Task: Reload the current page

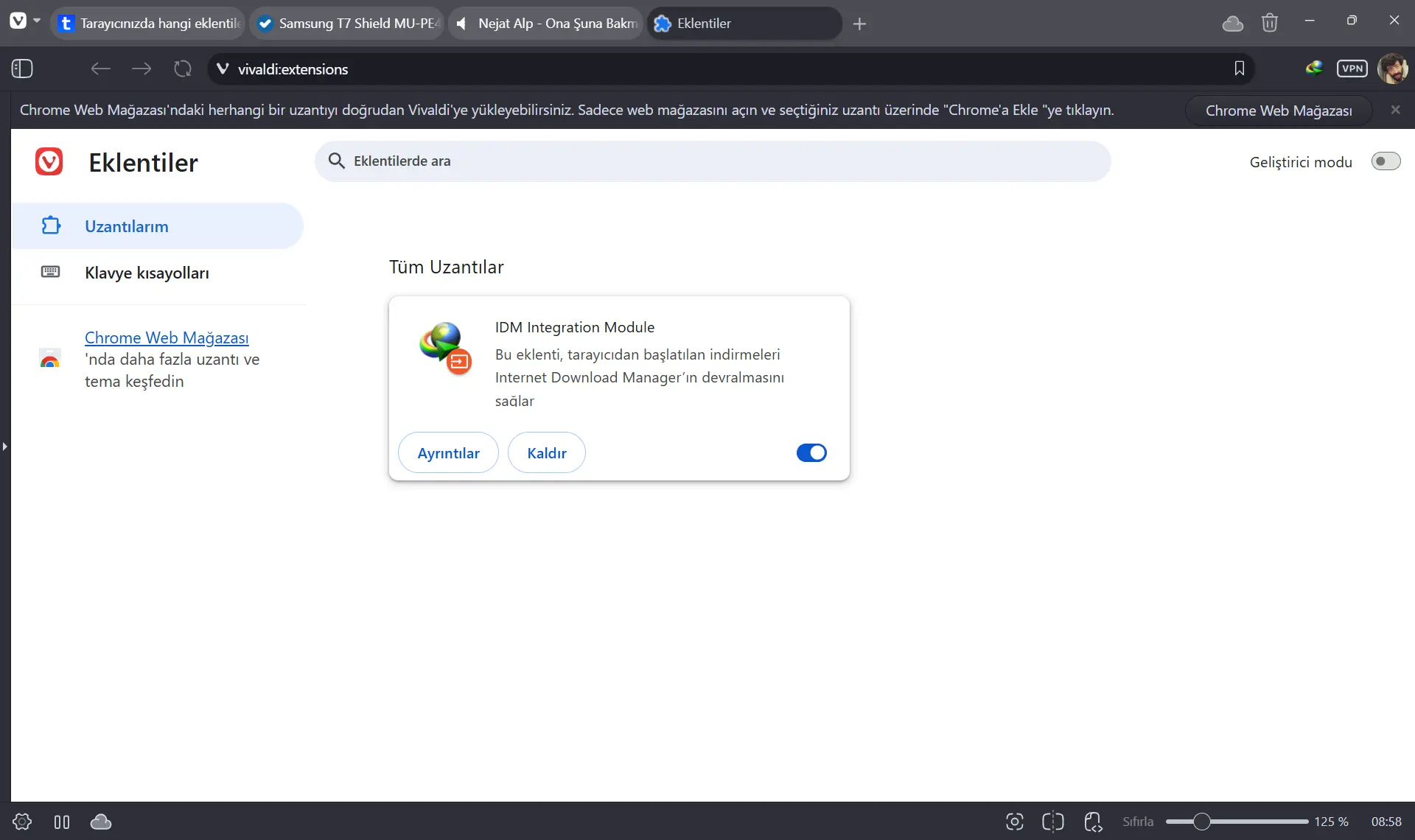Action: point(183,69)
